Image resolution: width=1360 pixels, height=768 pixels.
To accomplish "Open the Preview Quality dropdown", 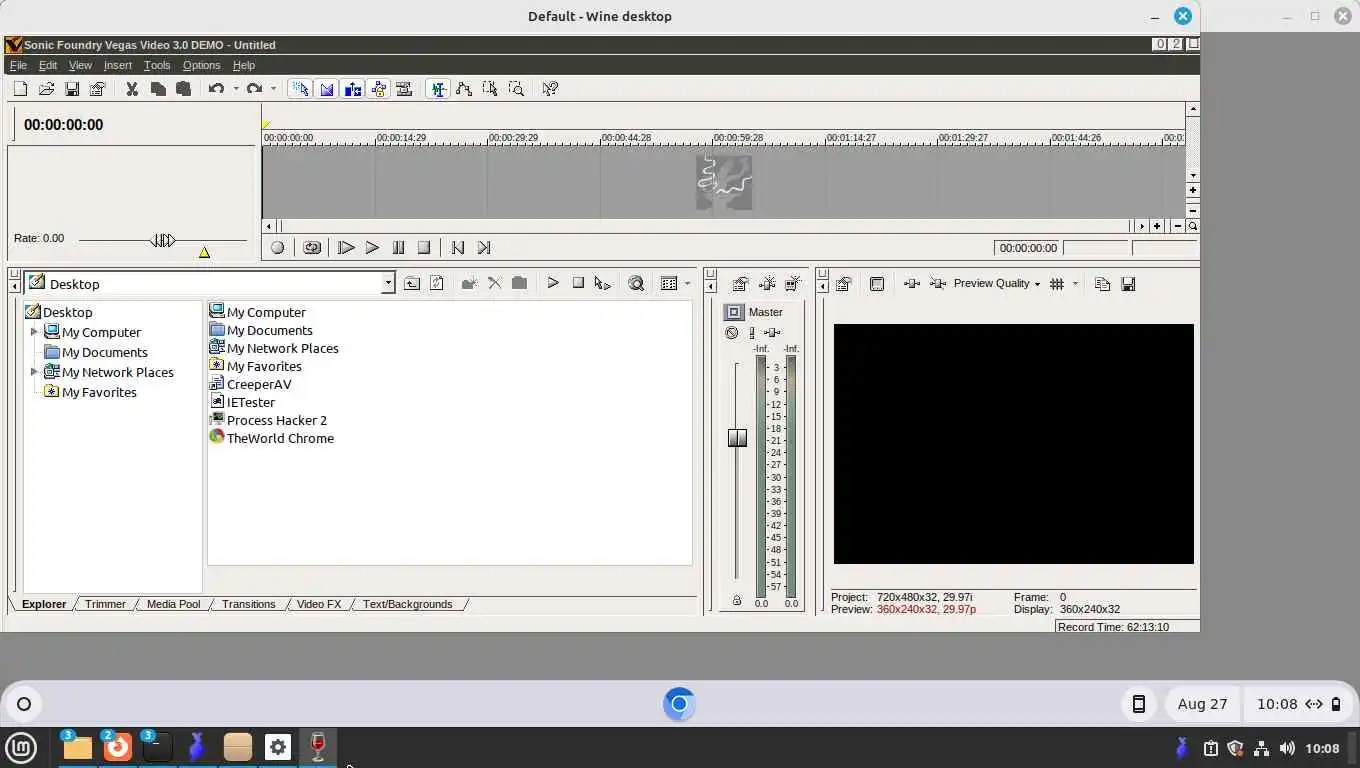I will [996, 284].
